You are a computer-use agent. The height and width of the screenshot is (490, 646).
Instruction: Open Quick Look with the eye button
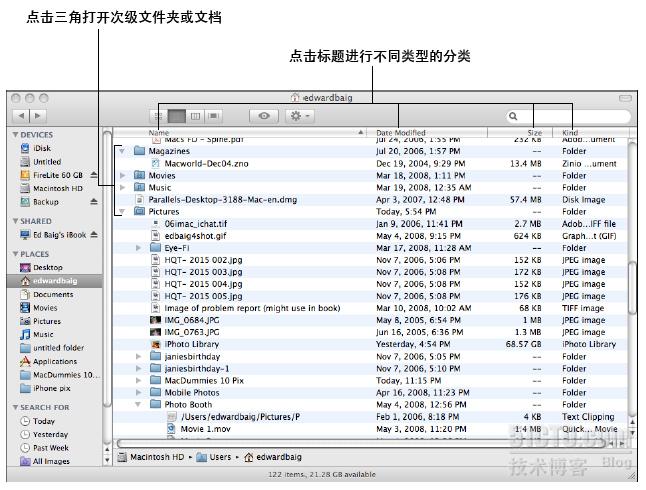[x=264, y=116]
